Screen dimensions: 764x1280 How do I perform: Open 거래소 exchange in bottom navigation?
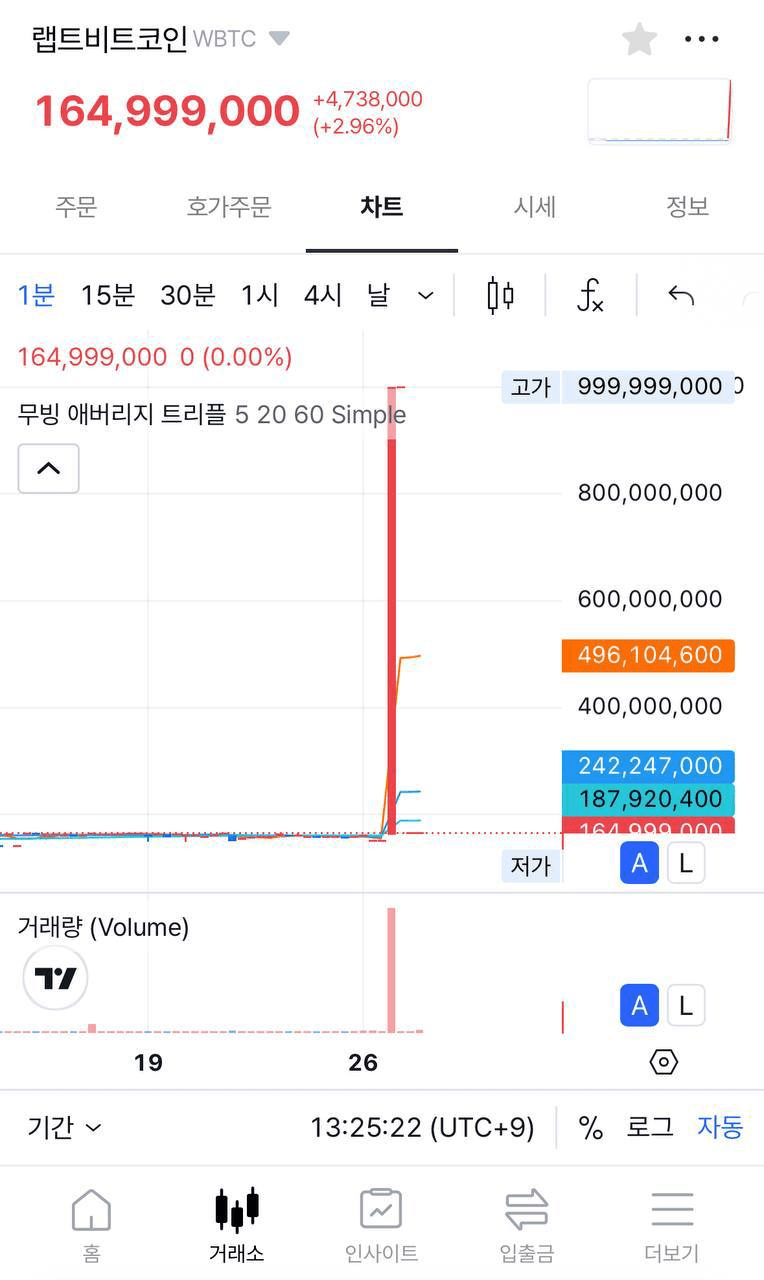pos(237,1225)
